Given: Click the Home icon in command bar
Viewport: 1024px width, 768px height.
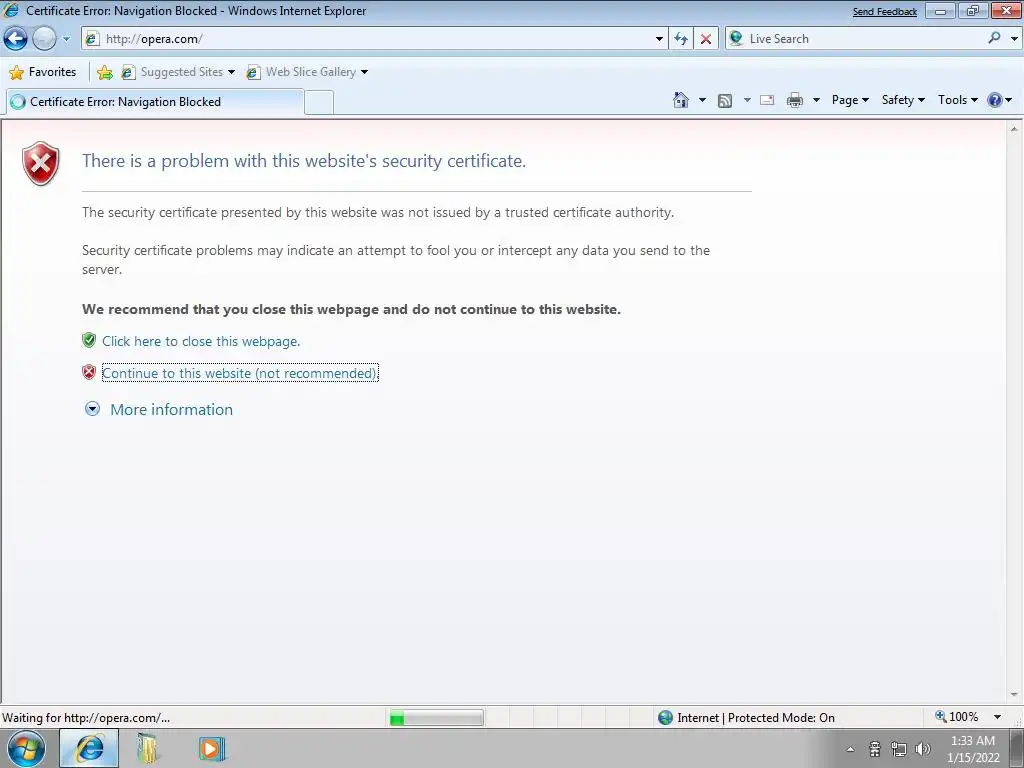Looking at the screenshot, I should (x=680, y=100).
